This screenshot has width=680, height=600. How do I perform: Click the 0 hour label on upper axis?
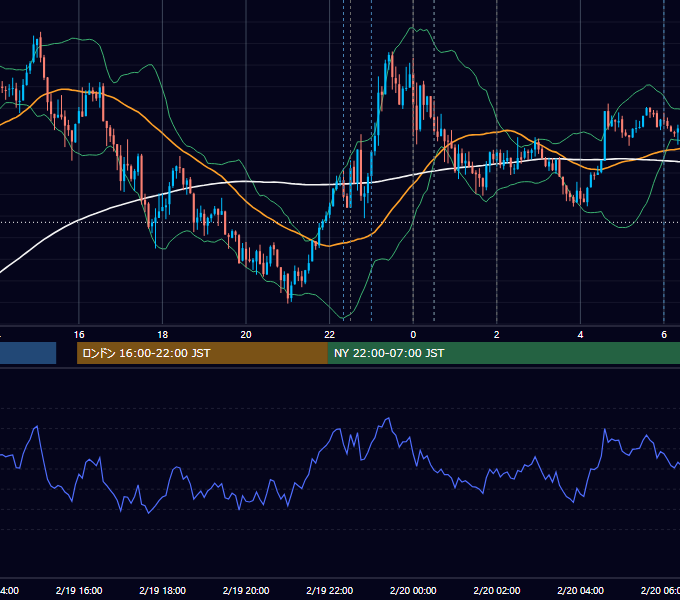pos(413,335)
